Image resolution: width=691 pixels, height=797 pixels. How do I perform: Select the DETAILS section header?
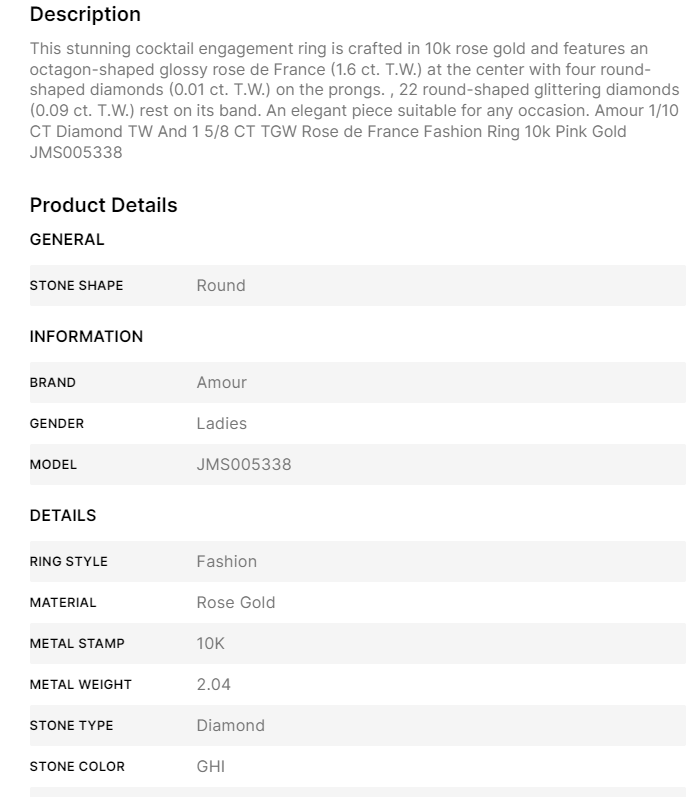click(x=63, y=515)
